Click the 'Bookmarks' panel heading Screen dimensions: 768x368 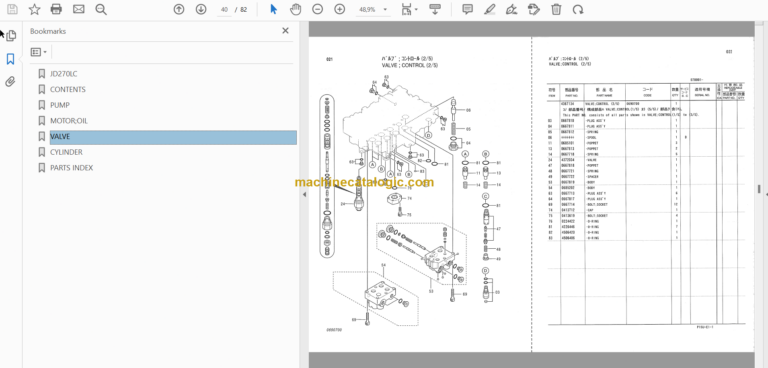pos(48,31)
